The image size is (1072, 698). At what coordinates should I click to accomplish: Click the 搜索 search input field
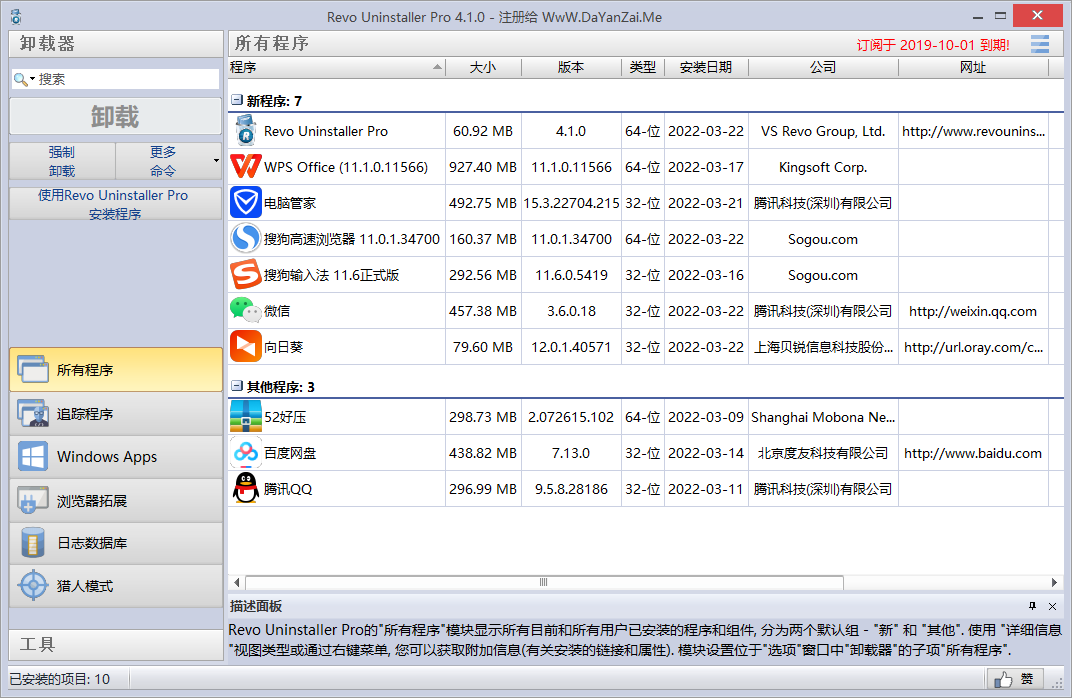point(125,79)
